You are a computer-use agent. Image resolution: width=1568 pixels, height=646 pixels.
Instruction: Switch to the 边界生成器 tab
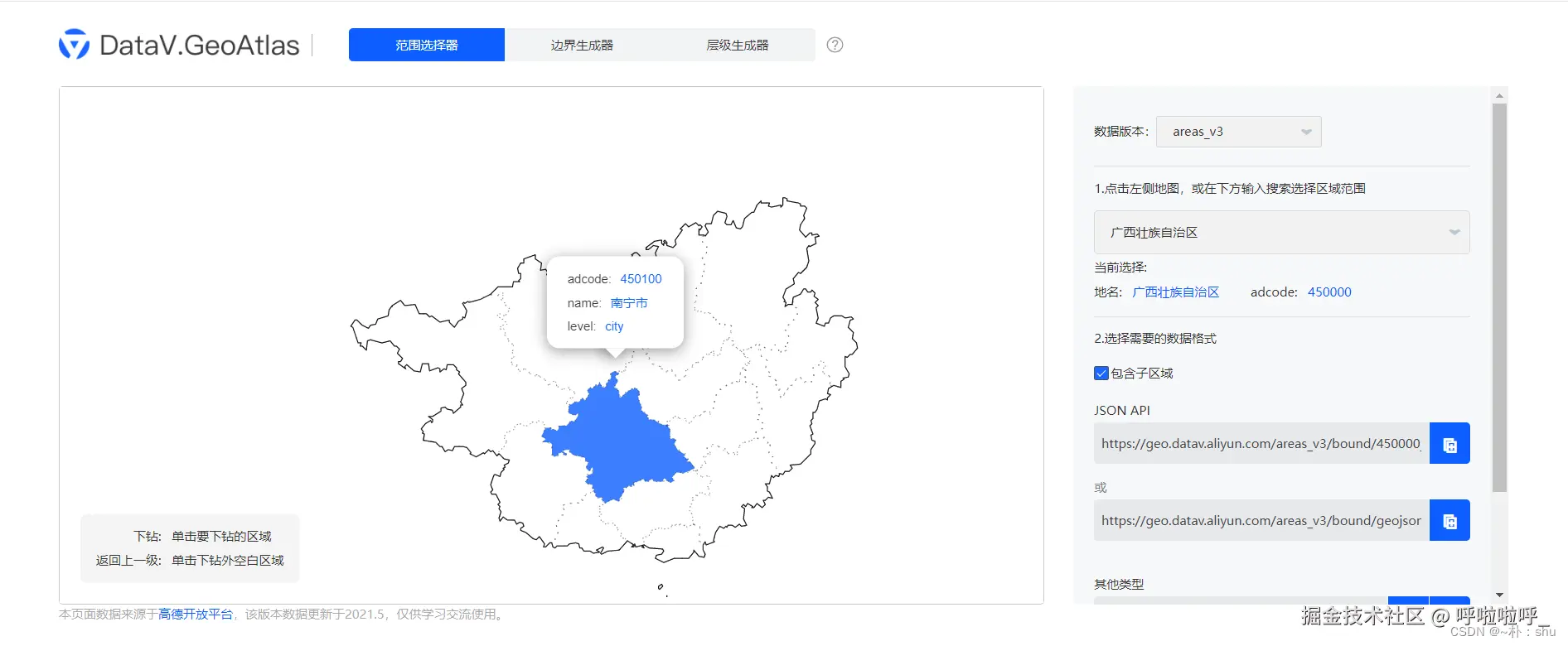pyautogui.click(x=582, y=45)
